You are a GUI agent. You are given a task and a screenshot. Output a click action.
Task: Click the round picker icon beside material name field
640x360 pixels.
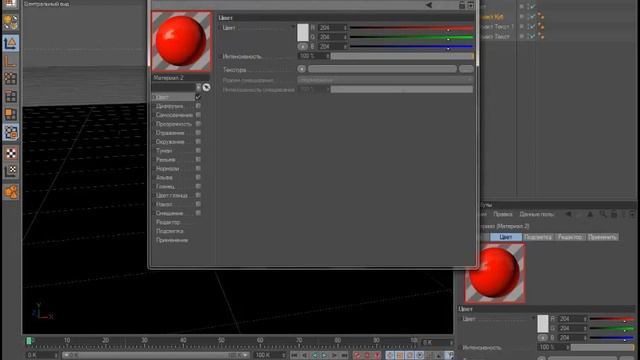click(206, 87)
